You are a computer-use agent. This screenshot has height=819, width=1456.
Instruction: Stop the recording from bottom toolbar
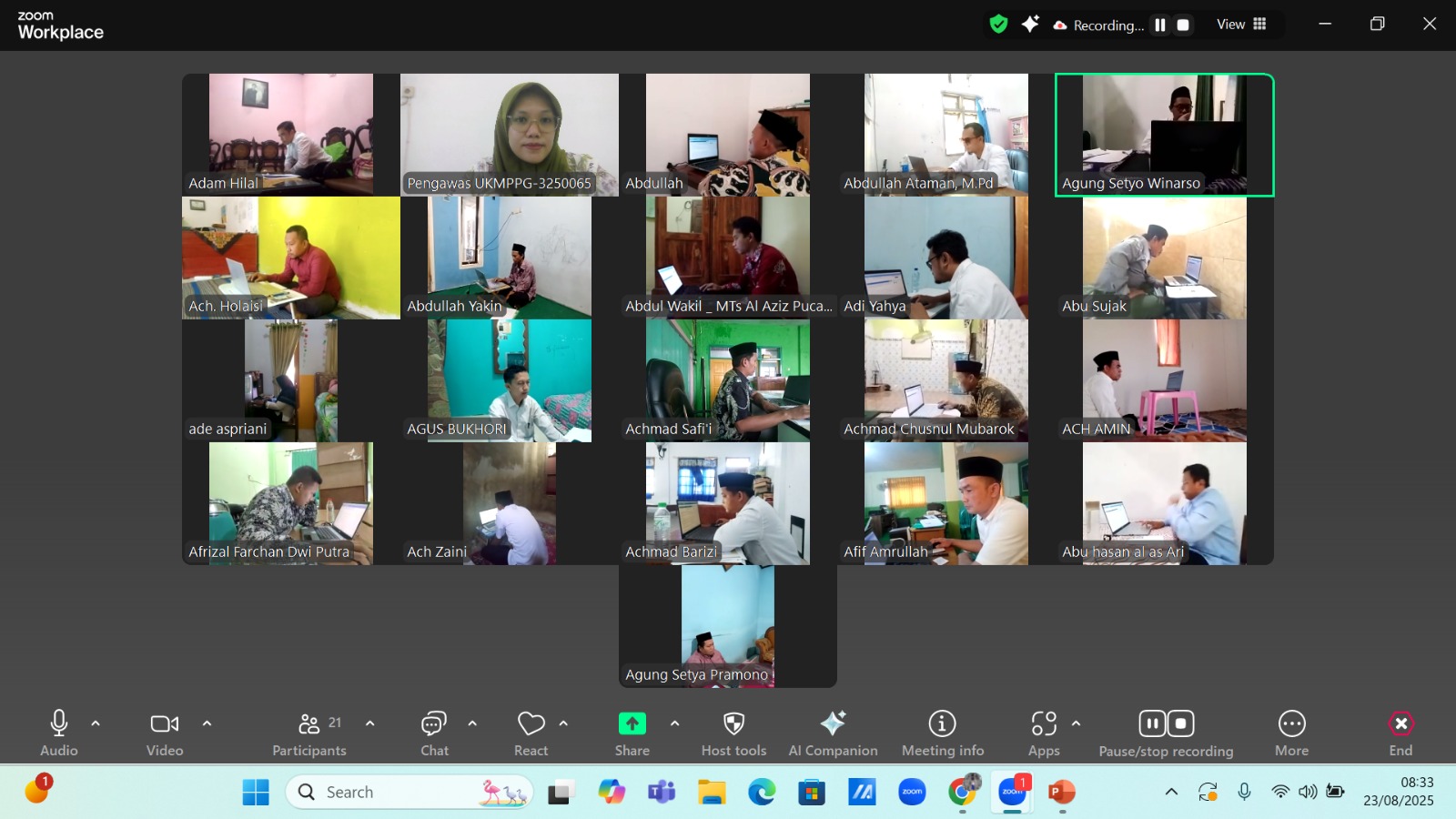(1180, 723)
